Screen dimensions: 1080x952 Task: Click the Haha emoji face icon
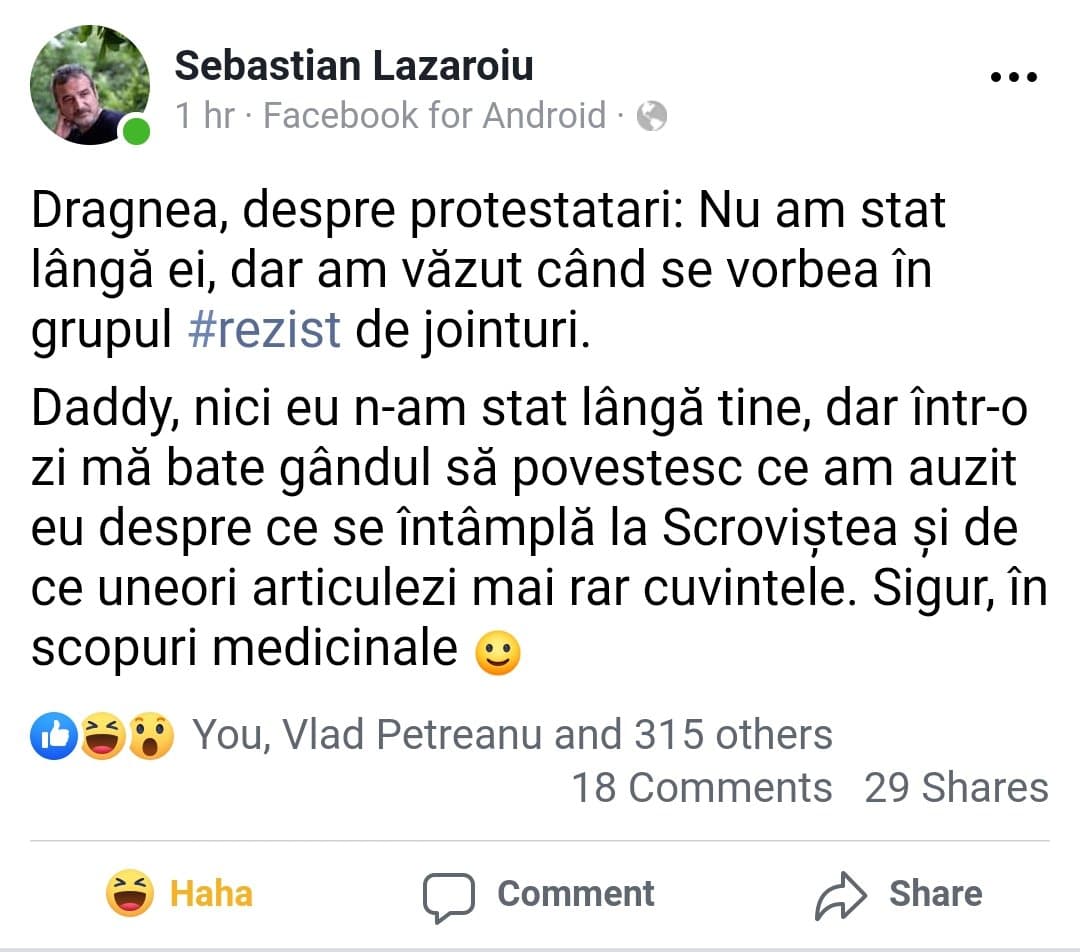(129, 893)
